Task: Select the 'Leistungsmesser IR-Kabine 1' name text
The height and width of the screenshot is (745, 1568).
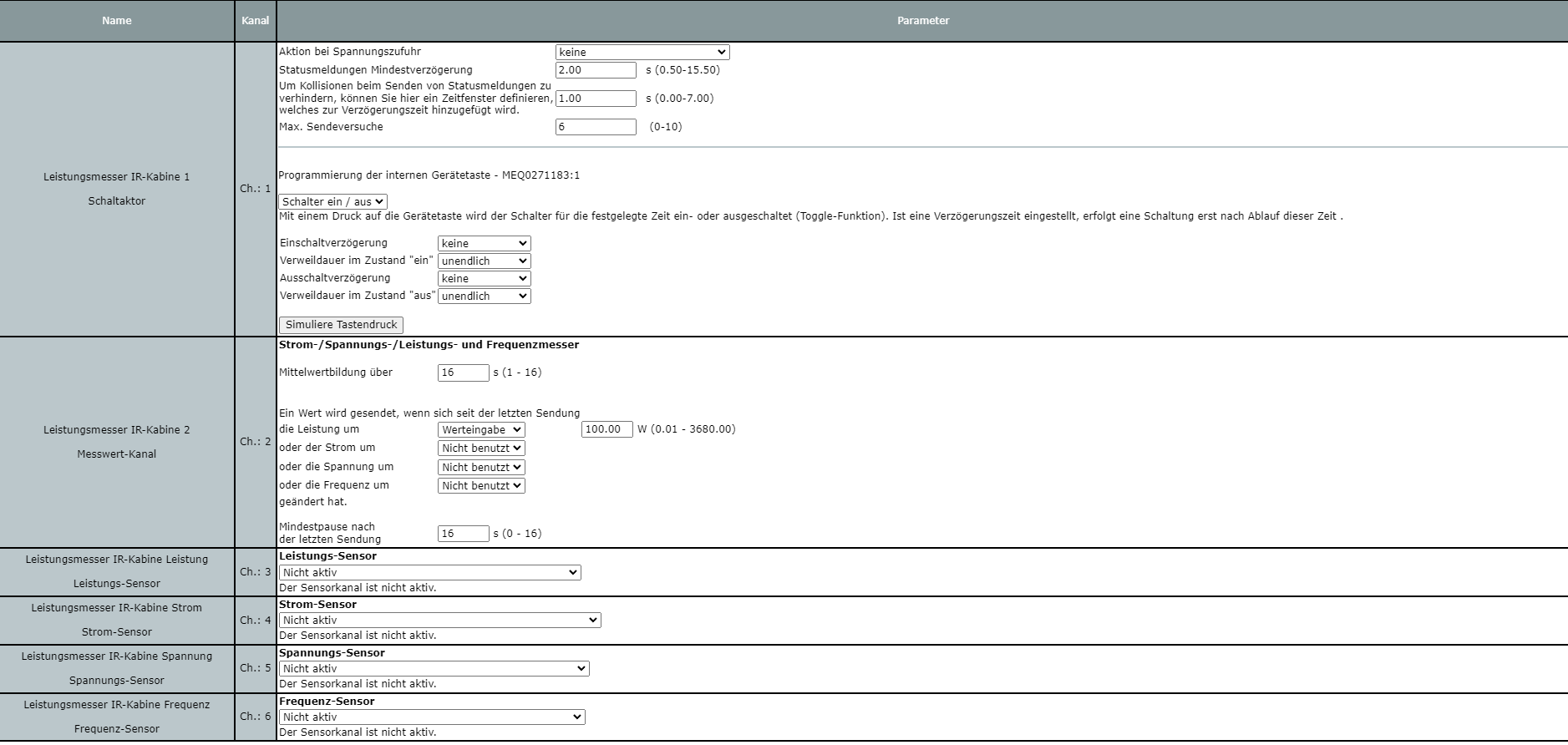Action: pyautogui.click(x=117, y=177)
